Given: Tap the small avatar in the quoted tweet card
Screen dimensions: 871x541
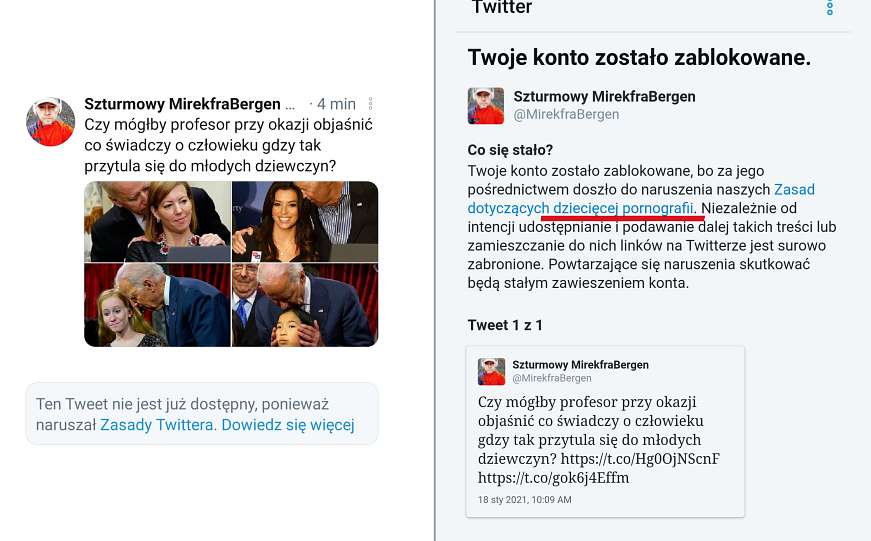Looking at the screenshot, I should (x=492, y=372).
